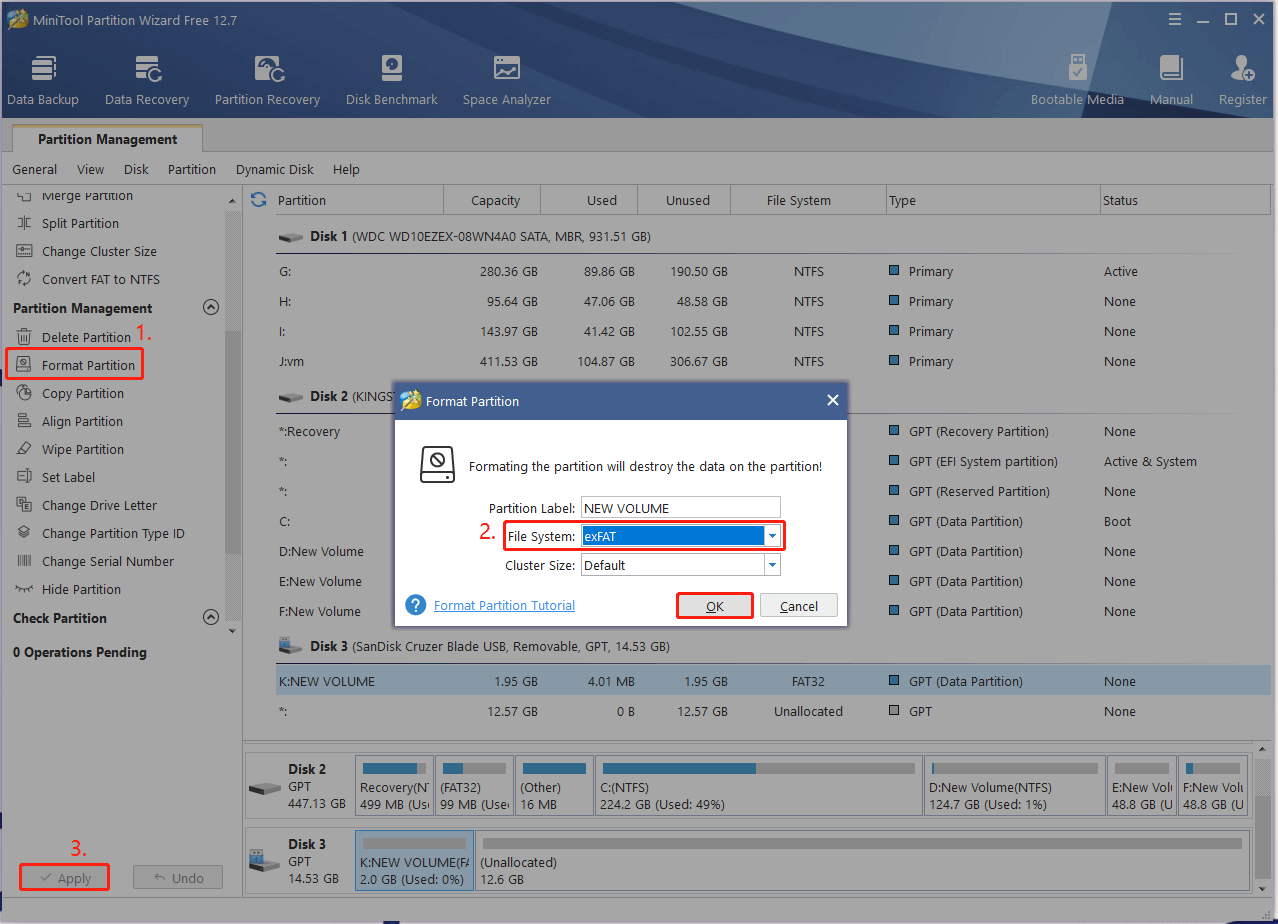This screenshot has width=1278, height=924.
Task: Open the Partition menu
Action: click(x=192, y=169)
